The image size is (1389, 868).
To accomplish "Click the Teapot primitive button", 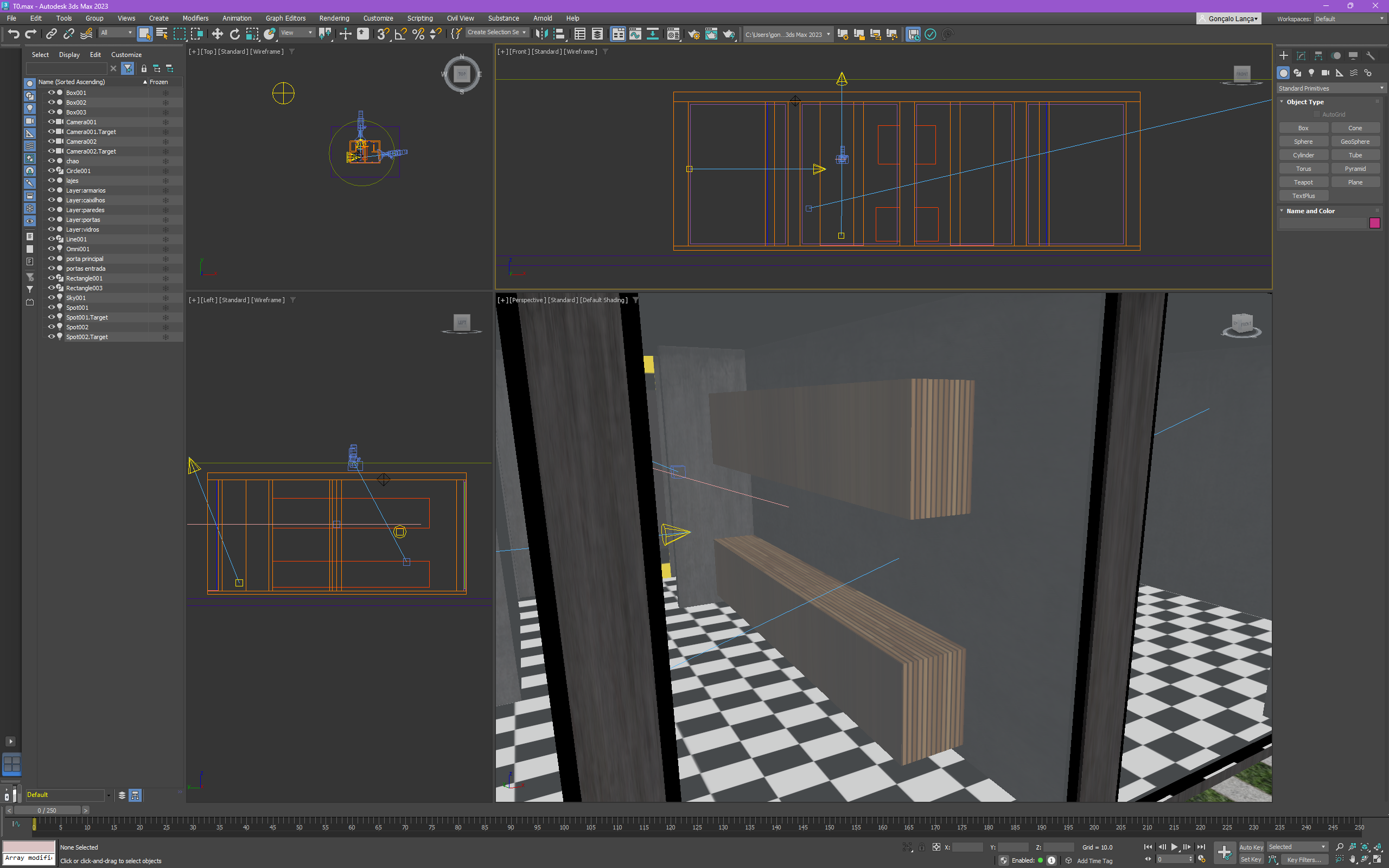I will [x=1303, y=182].
